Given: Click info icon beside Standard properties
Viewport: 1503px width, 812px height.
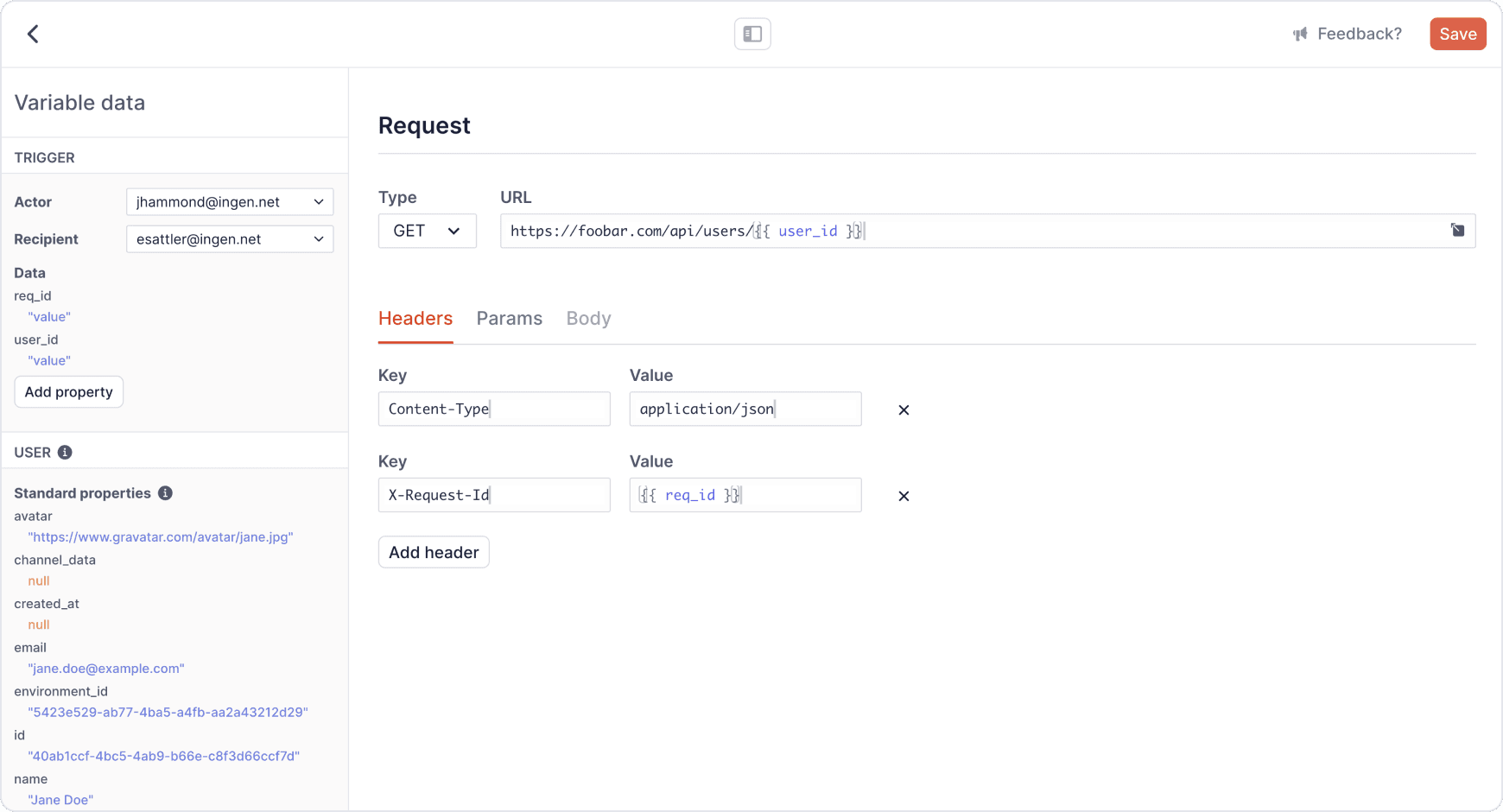Looking at the screenshot, I should click(x=165, y=493).
